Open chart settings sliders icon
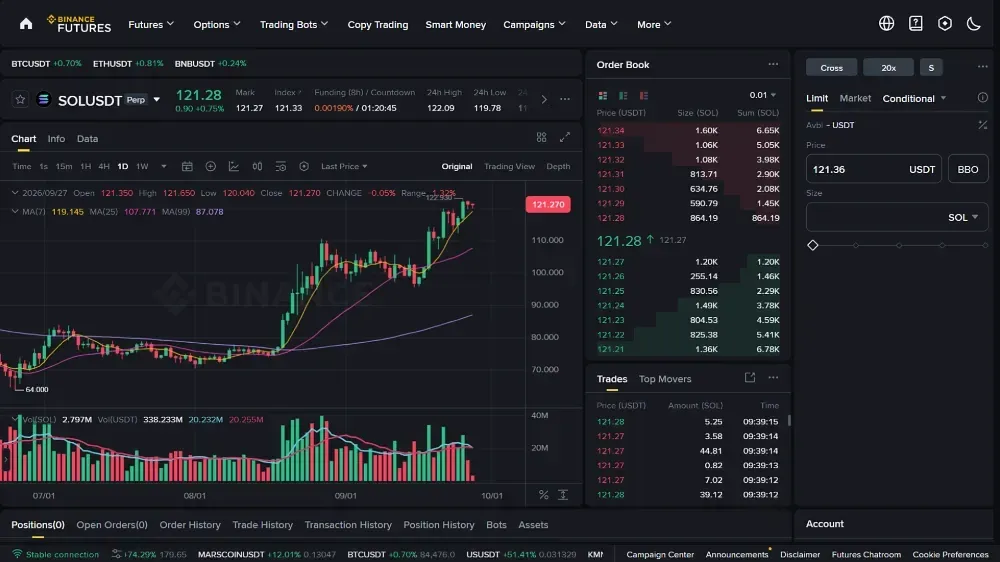 click(281, 166)
